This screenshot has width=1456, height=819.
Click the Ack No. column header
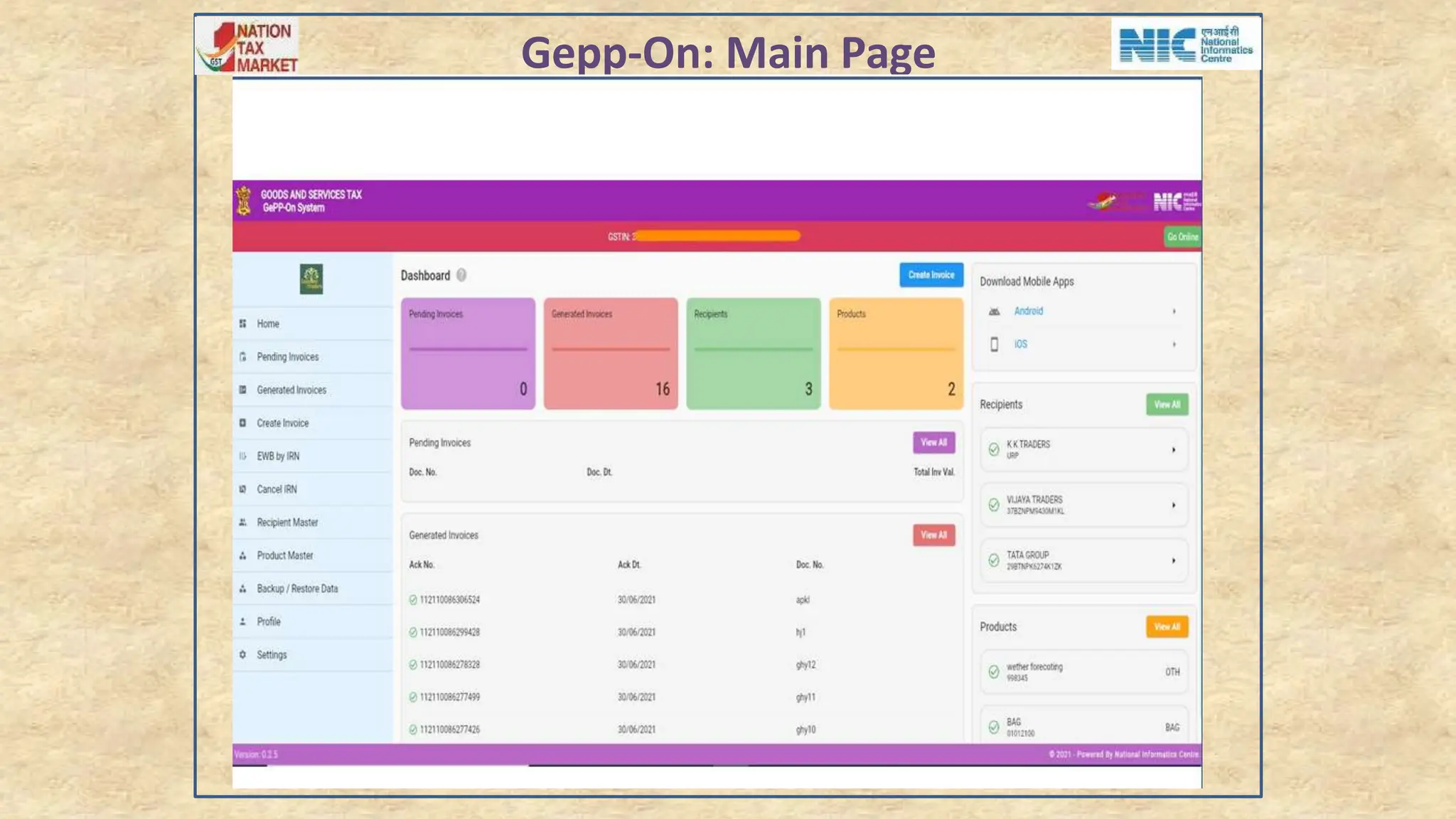click(x=422, y=564)
